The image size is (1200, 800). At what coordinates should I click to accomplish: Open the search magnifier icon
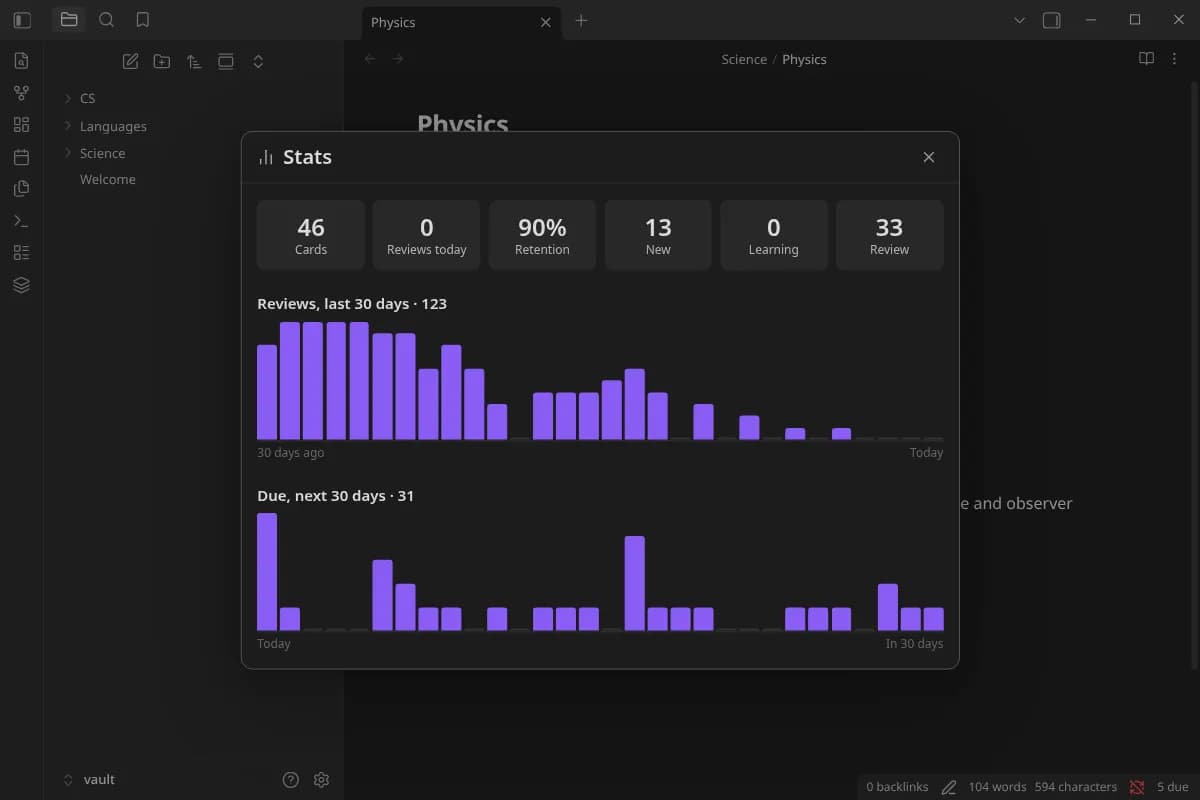(x=106, y=20)
